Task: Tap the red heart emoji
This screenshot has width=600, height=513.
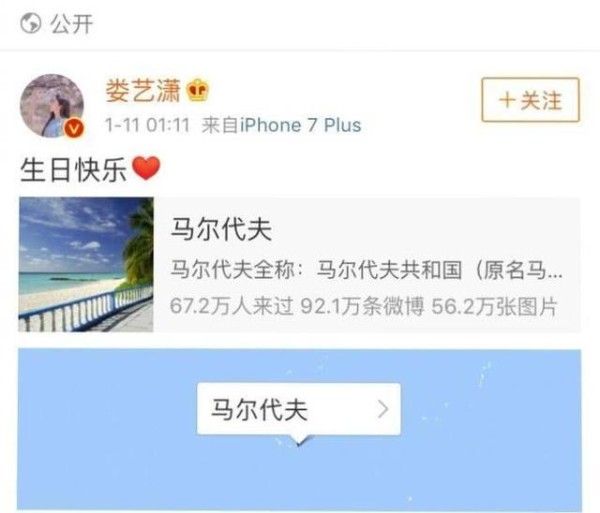Action: pos(146,168)
